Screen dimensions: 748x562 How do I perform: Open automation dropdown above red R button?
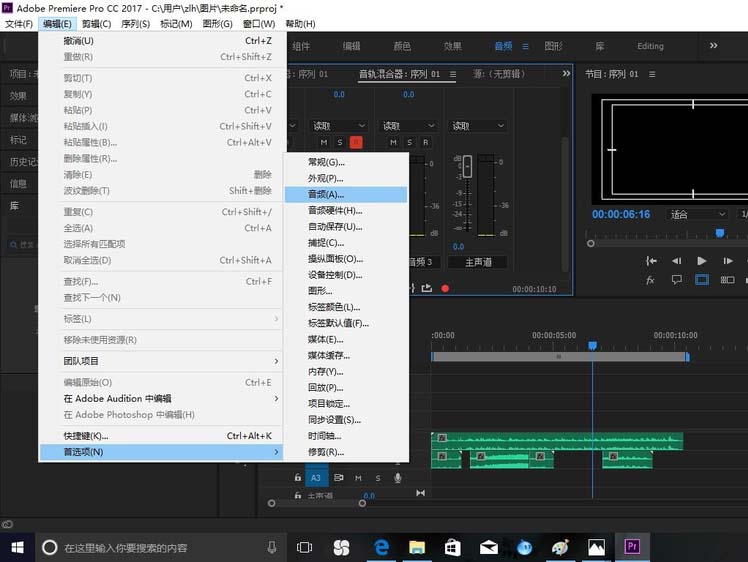pyautogui.click(x=339, y=126)
